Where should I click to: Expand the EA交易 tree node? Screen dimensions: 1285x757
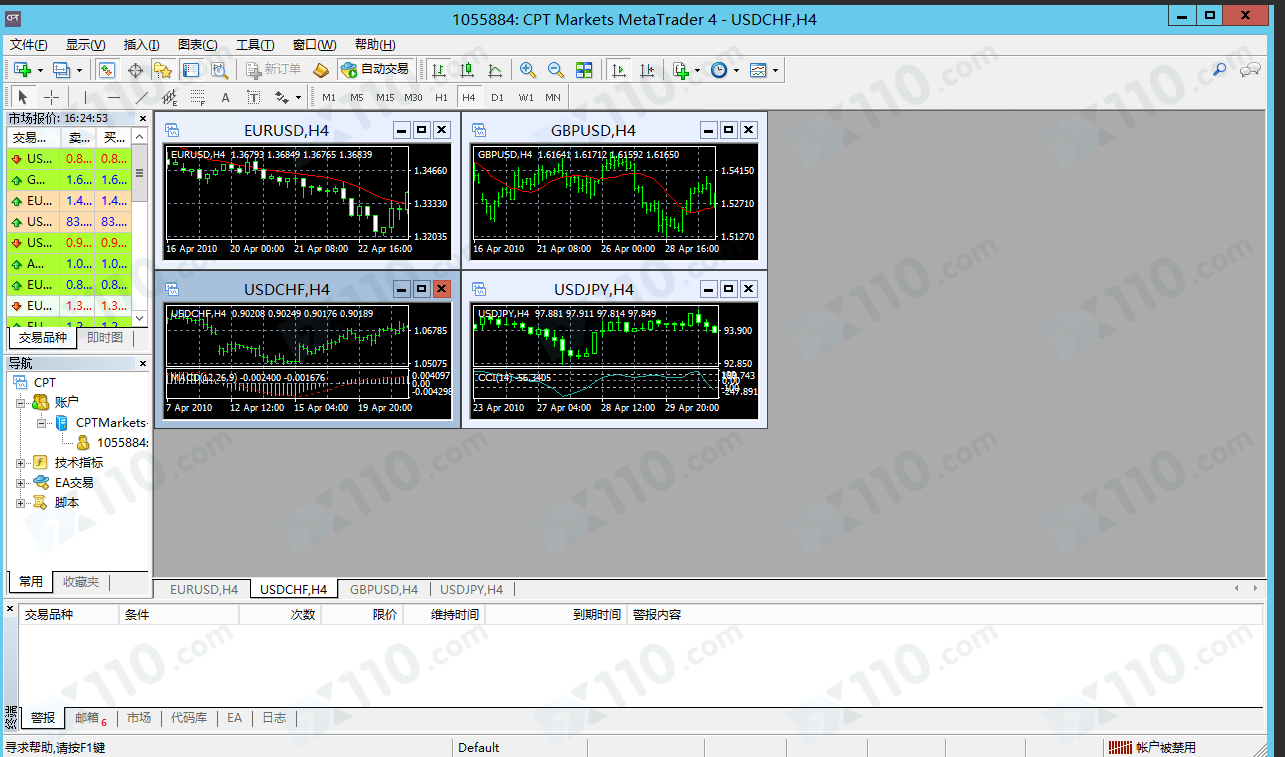(22, 483)
